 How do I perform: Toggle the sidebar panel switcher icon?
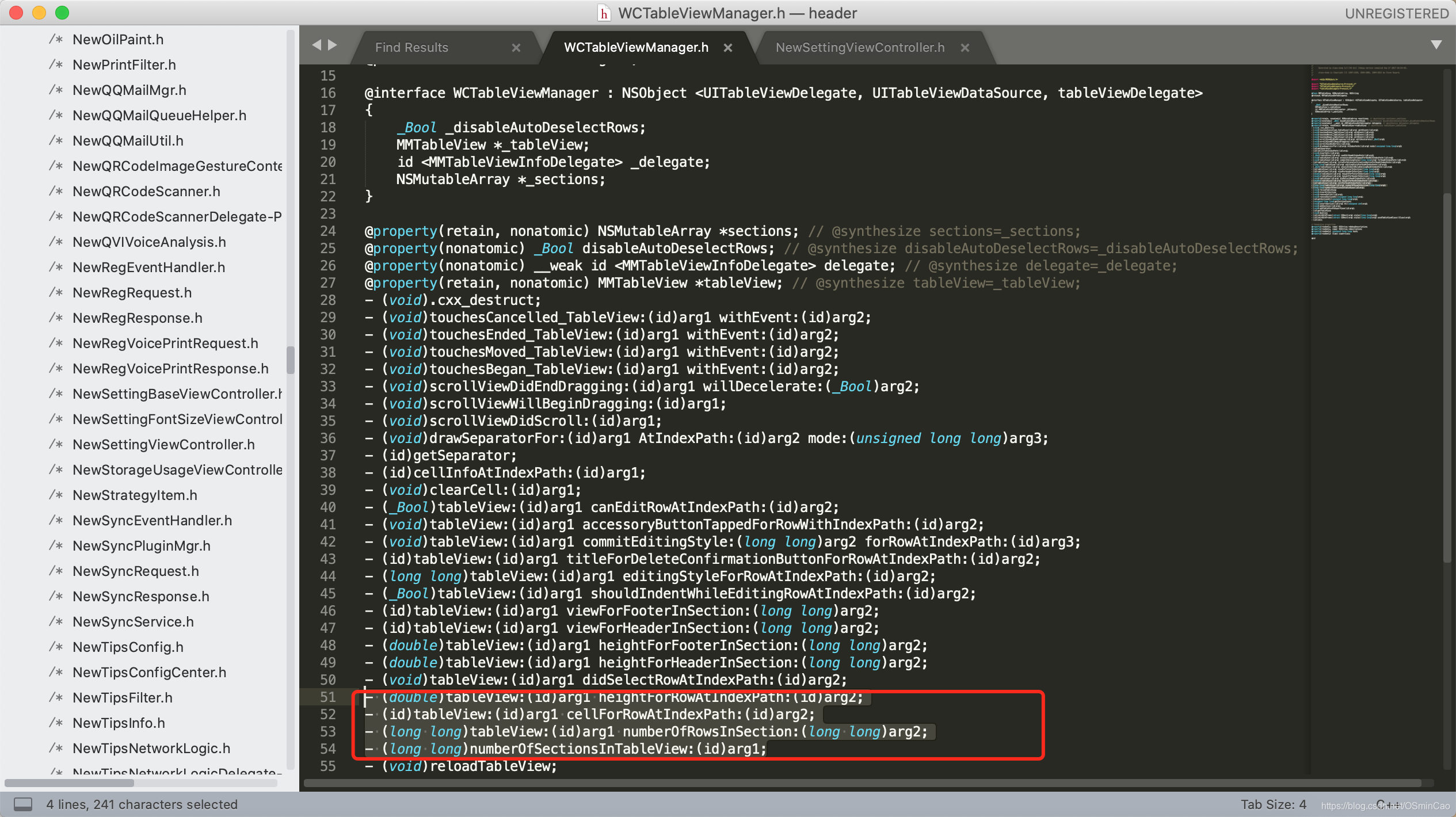point(23,804)
